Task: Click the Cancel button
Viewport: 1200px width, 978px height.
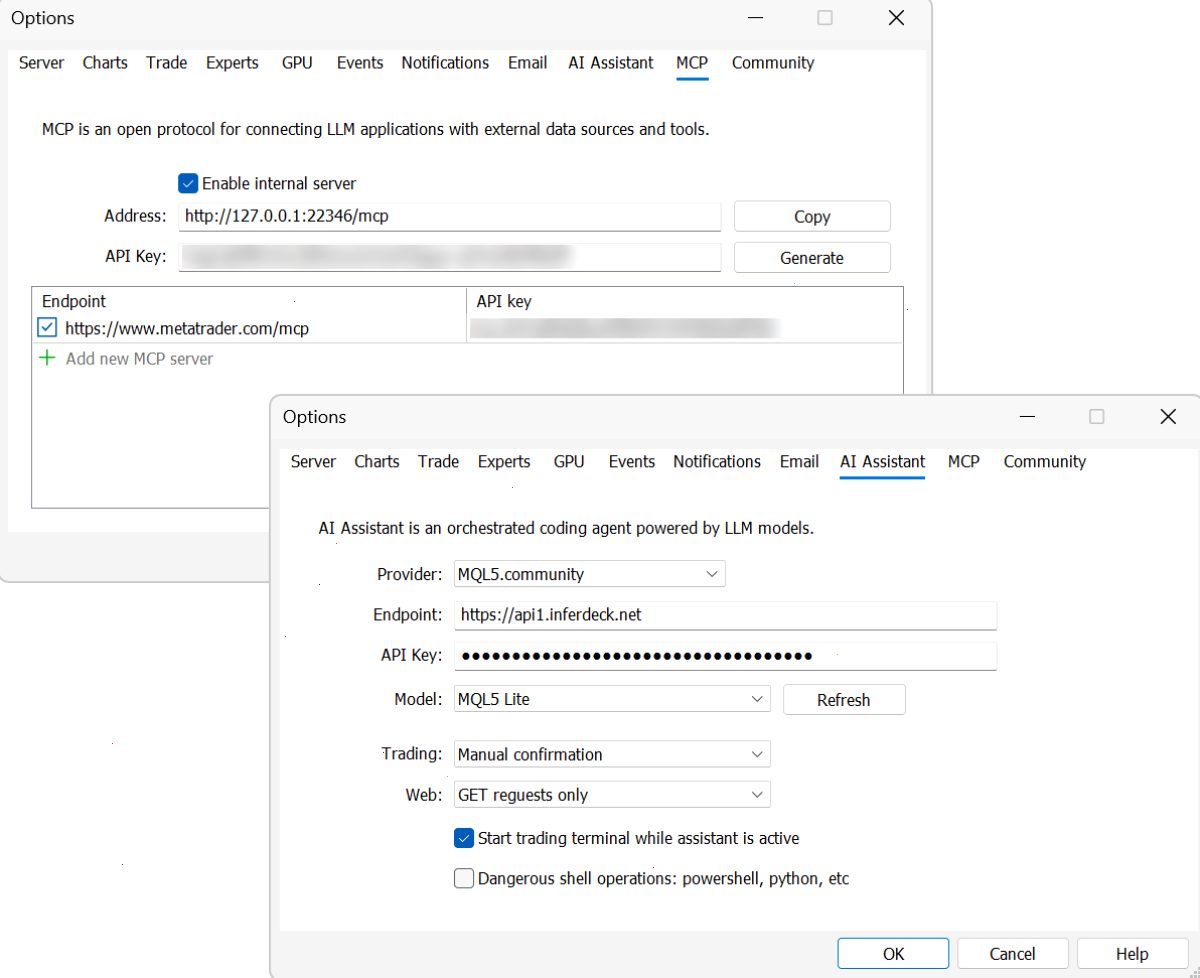Action: (1012, 953)
